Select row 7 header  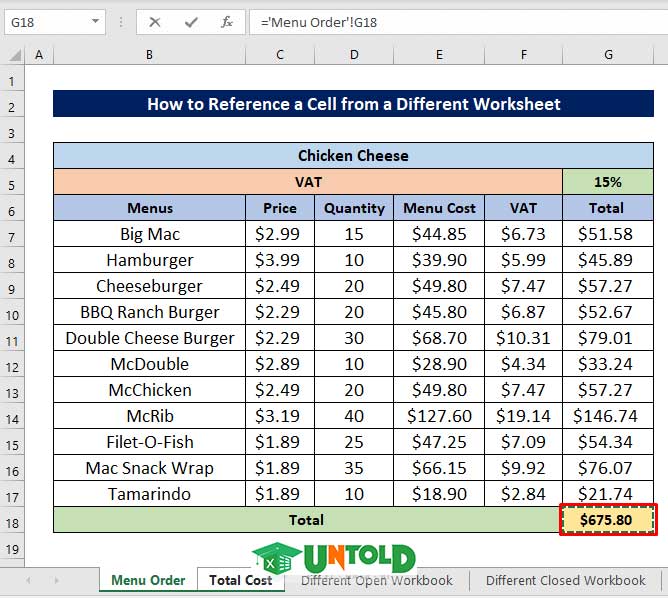coord(12,236)
